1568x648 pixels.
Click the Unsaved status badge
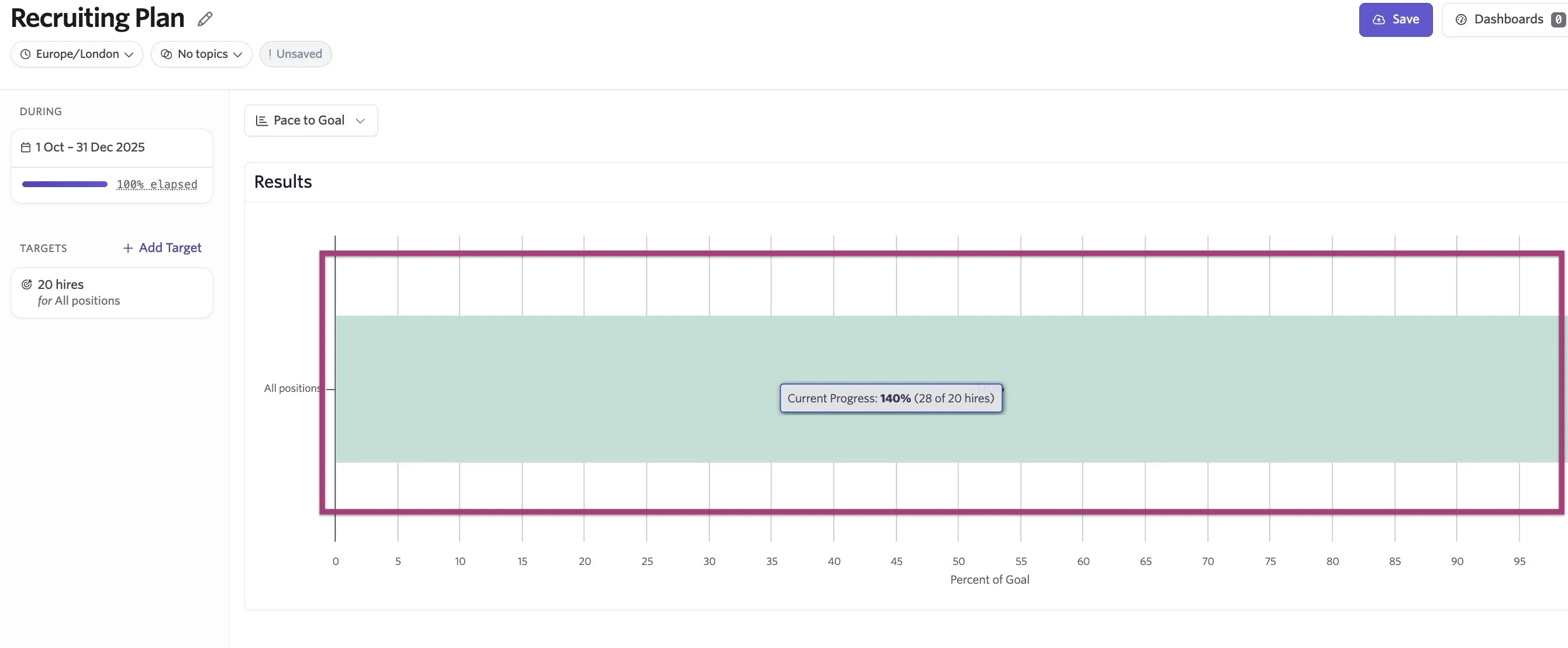[x=295, y=54]
